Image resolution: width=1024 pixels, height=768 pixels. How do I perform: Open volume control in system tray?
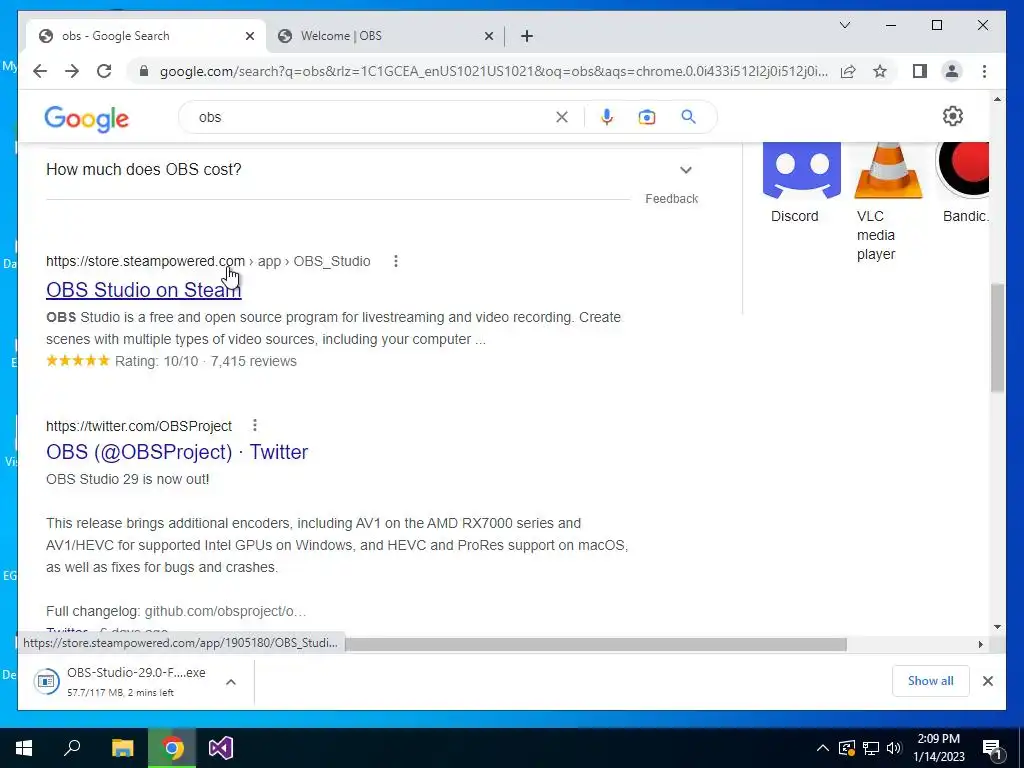click(894, 748)
